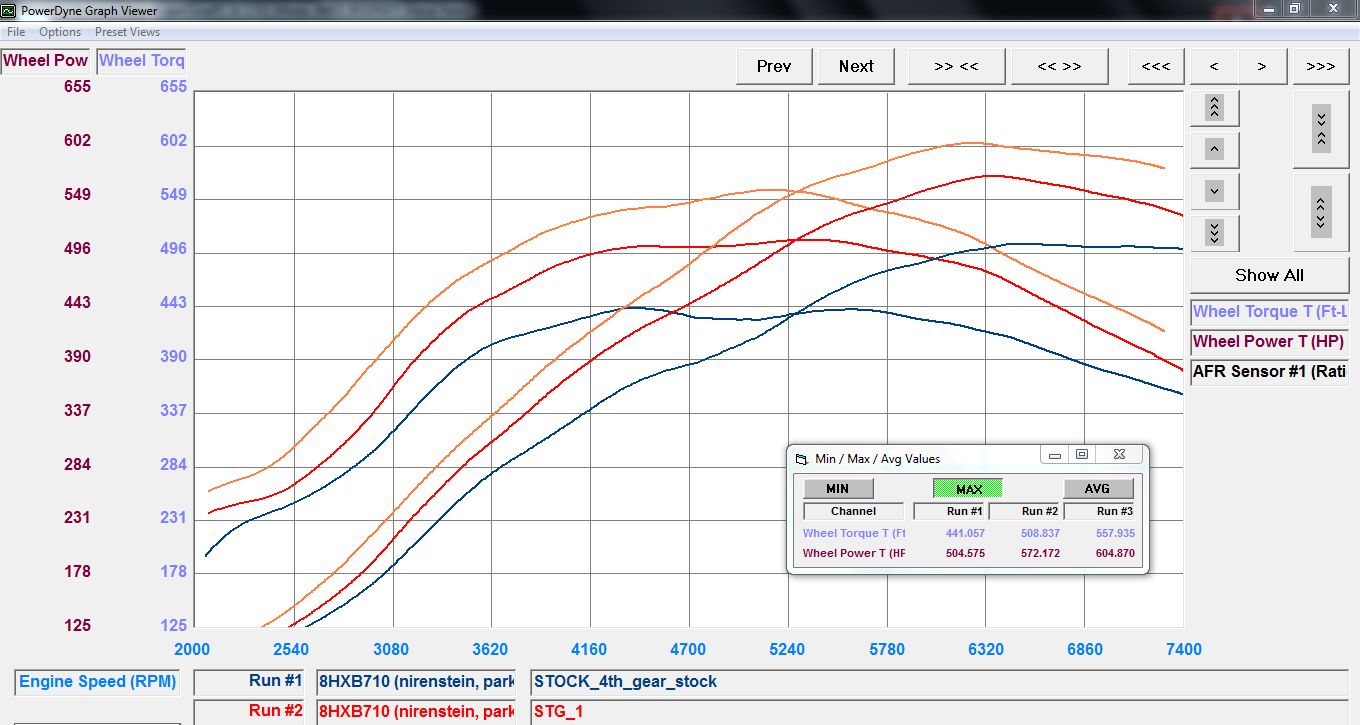Click the triple up-chevron scroll button
Image resolution: width=1360 pixels, height=725 pixels.
click(x=1214, y=107)
